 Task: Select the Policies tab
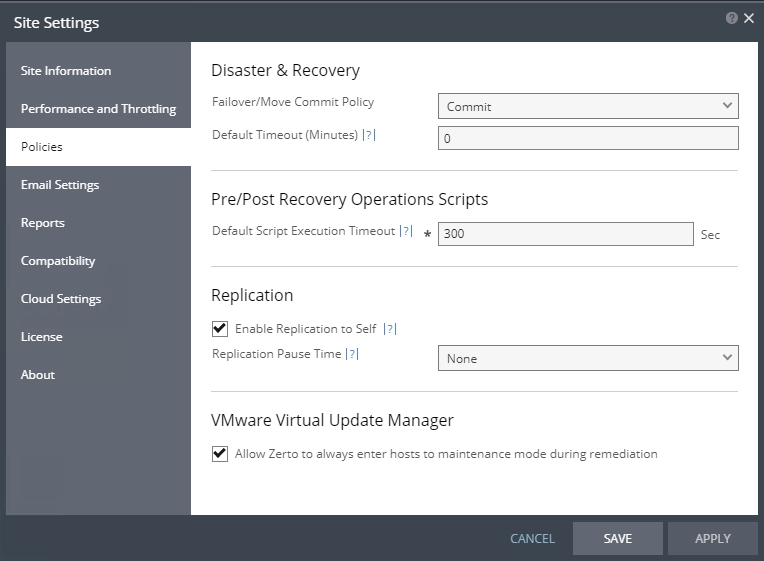[x=98, y=147]
